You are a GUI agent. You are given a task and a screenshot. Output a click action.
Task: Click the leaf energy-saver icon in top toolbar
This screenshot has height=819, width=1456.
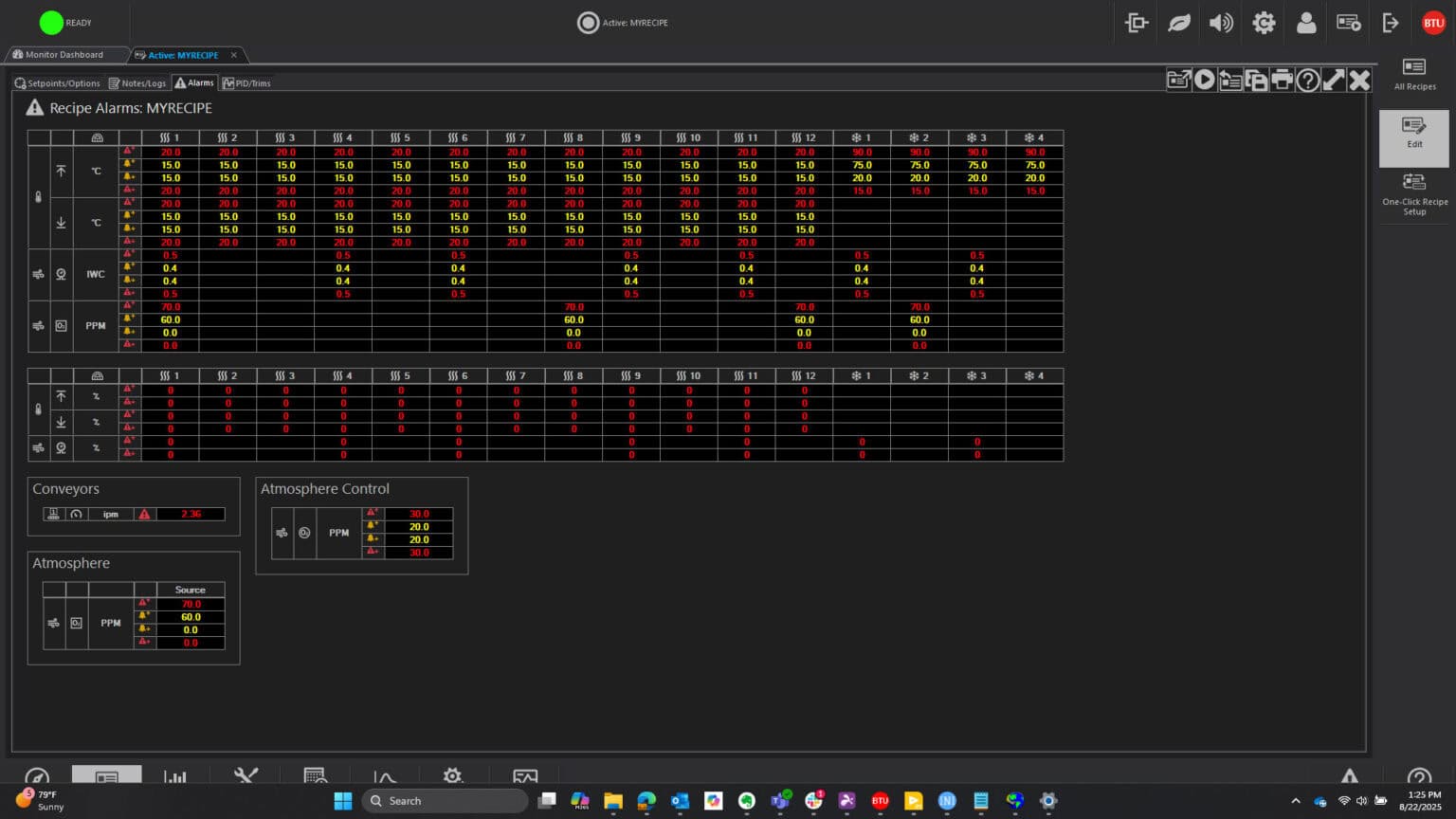click(1179, 23)
